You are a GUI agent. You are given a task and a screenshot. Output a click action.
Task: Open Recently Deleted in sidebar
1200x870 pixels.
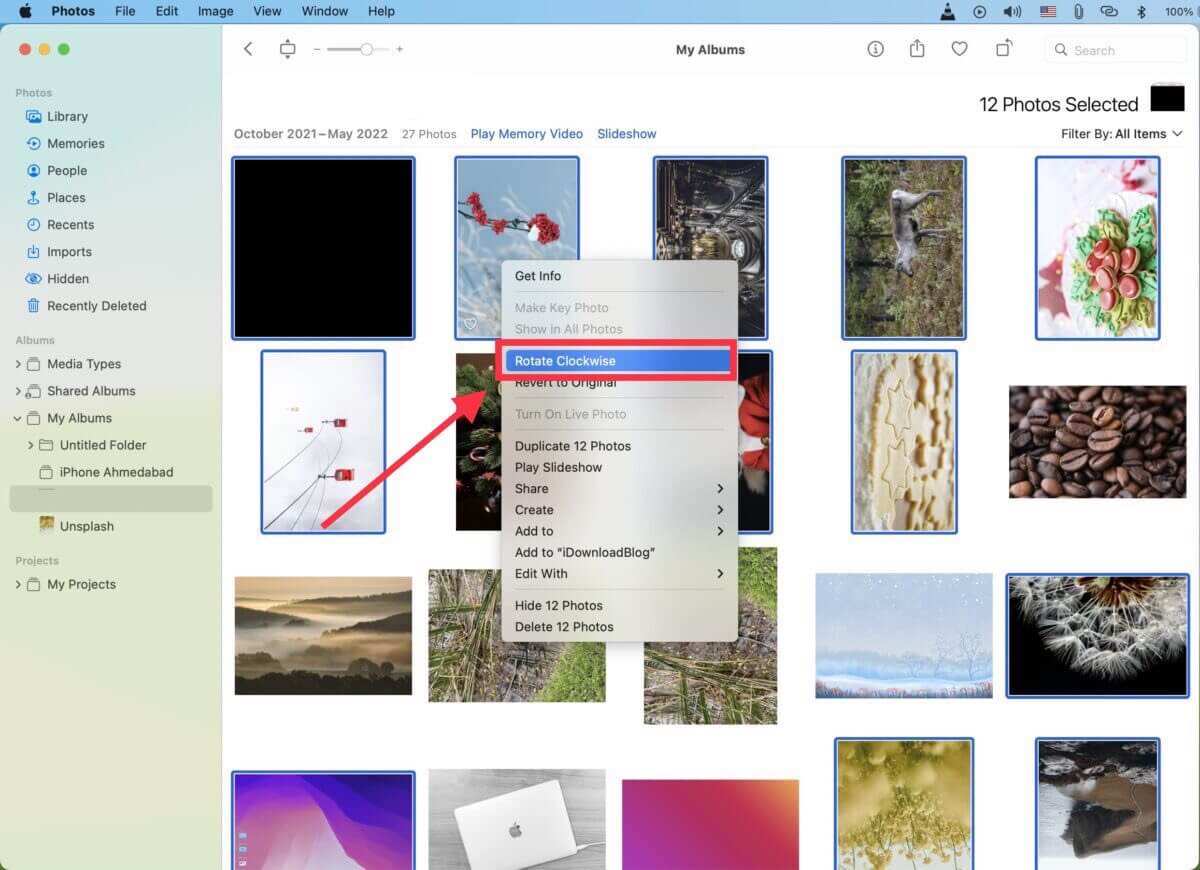point(96,306)
